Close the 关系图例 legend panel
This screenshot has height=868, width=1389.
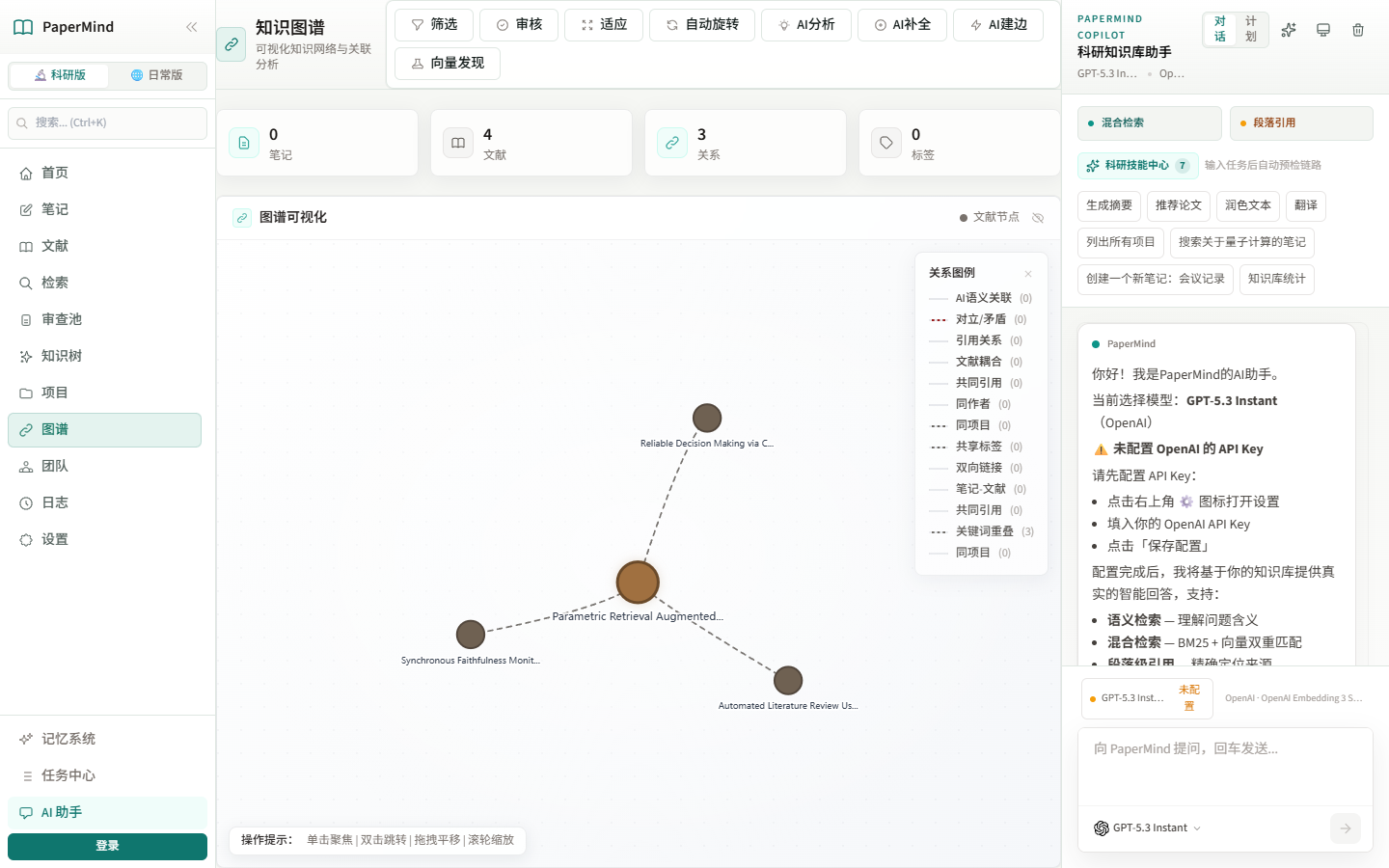click(1028, 274)
